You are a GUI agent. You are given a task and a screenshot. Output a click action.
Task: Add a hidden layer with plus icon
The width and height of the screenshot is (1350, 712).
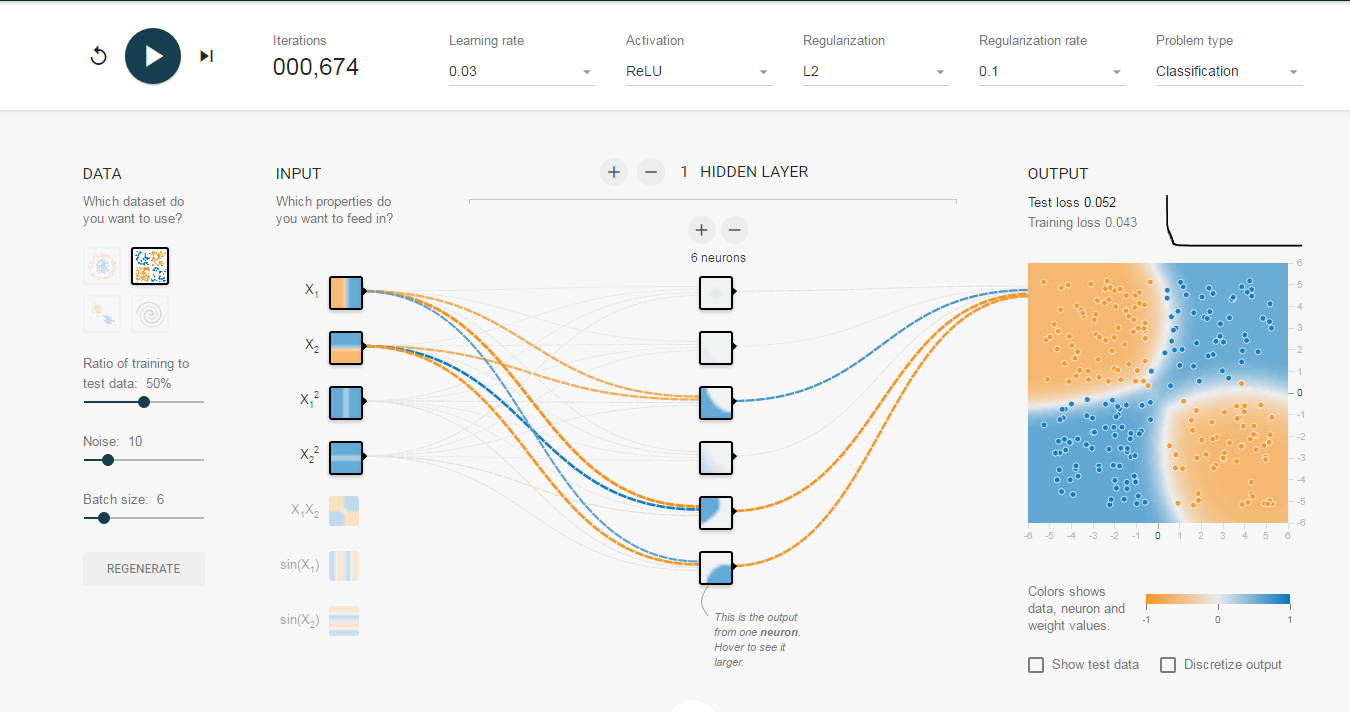point(614,172)
